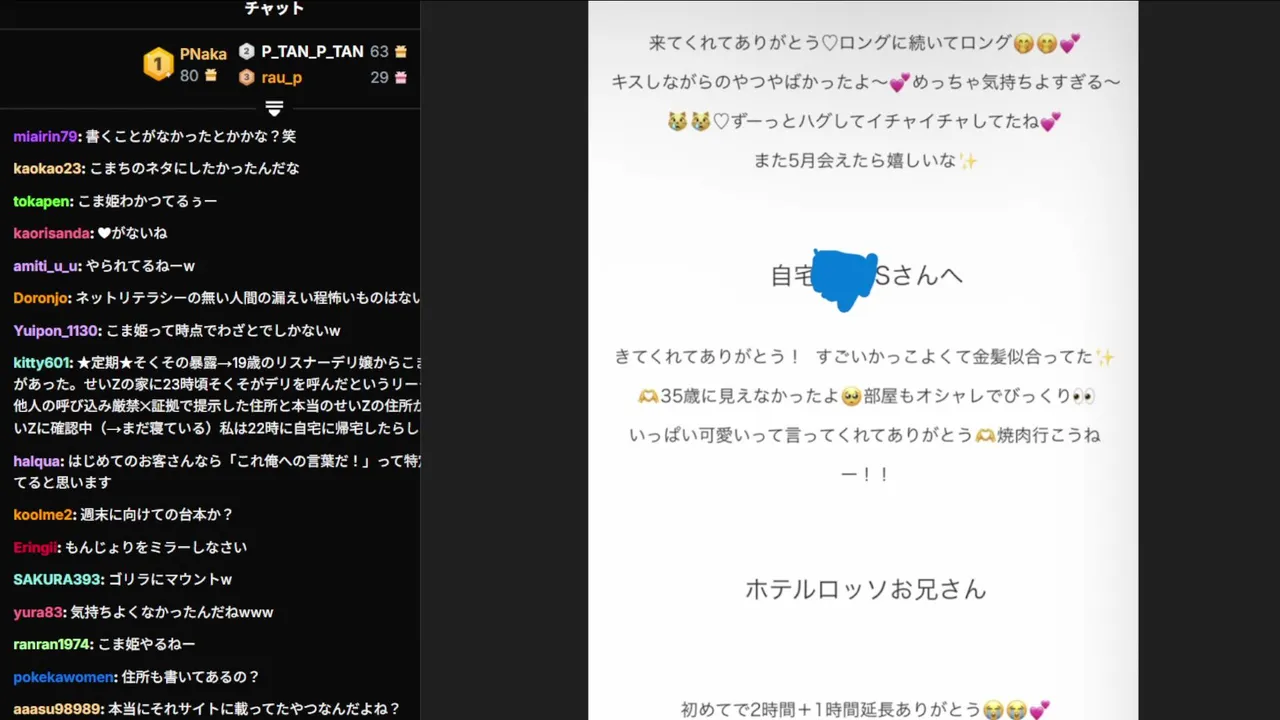Click username Eringii in chat
This screenshot has height=720, width=1280.
pyautogui.click(x=36, y=547)
